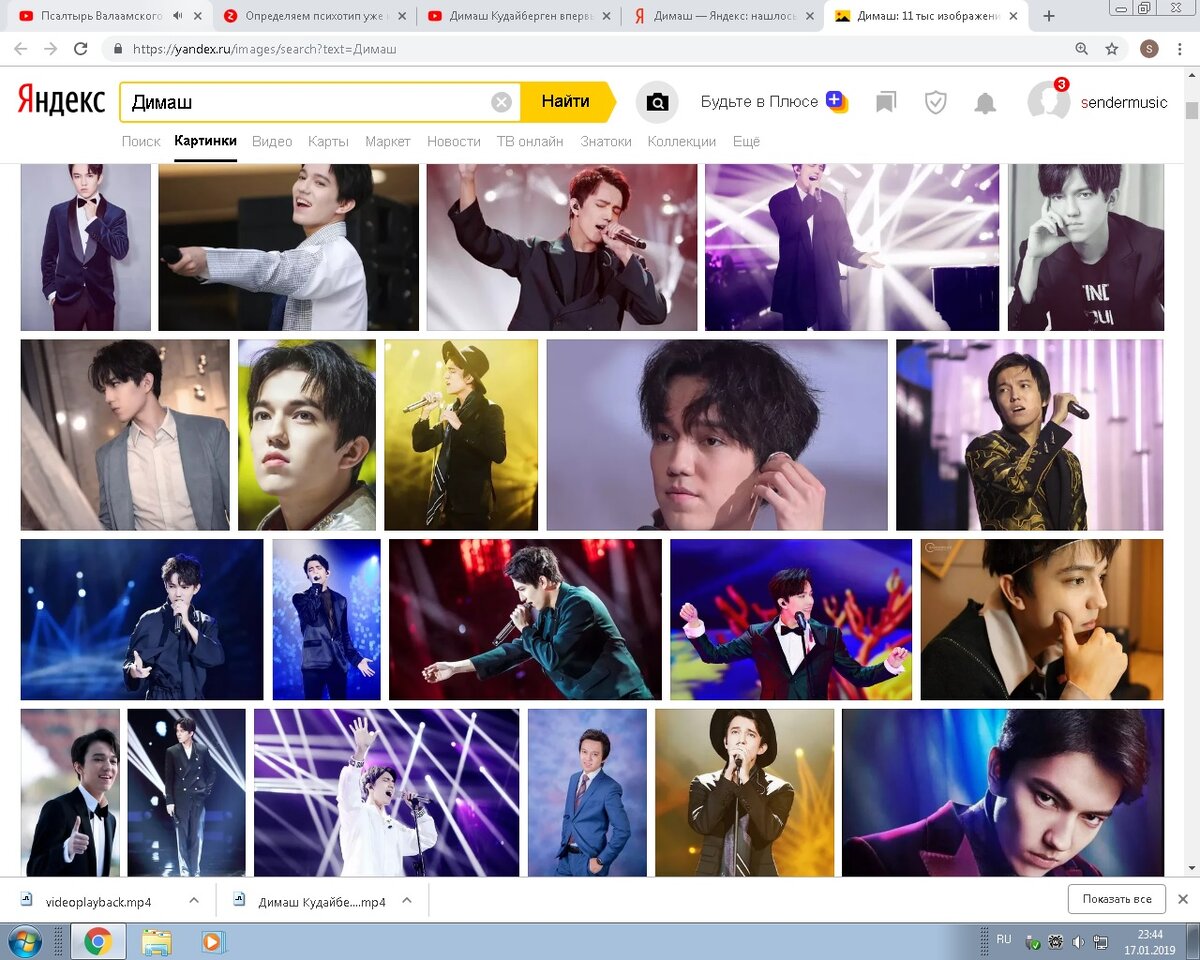Click the zoom magnifier icon in address bar

pos(1081,48)
